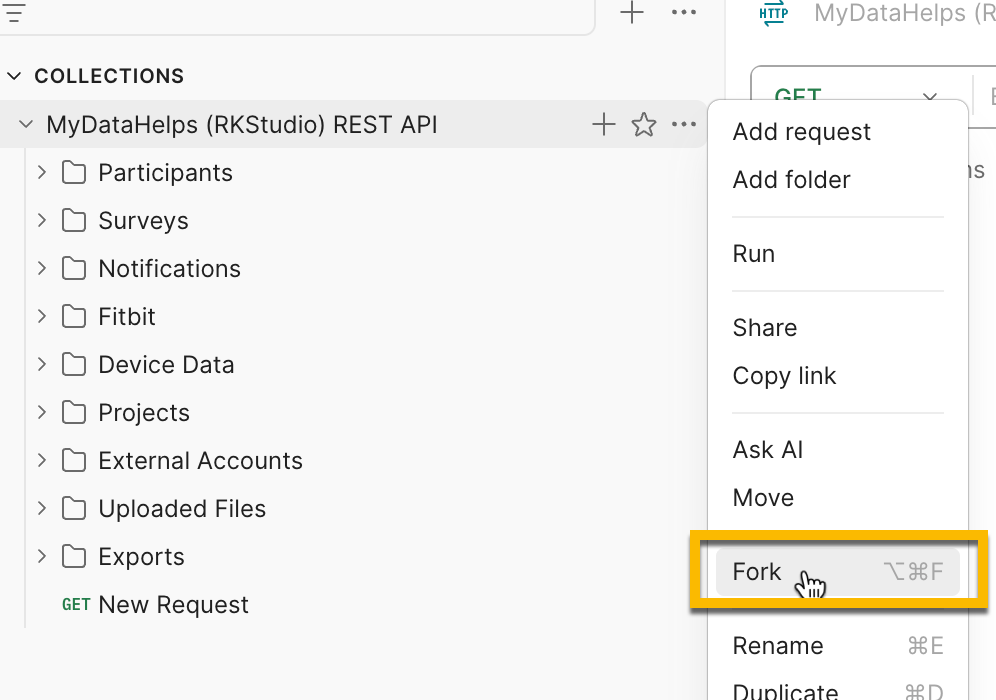This screenshot has height=700, width=996.
Task: Click the Device Data folder icon
Action: pos(74,365)
